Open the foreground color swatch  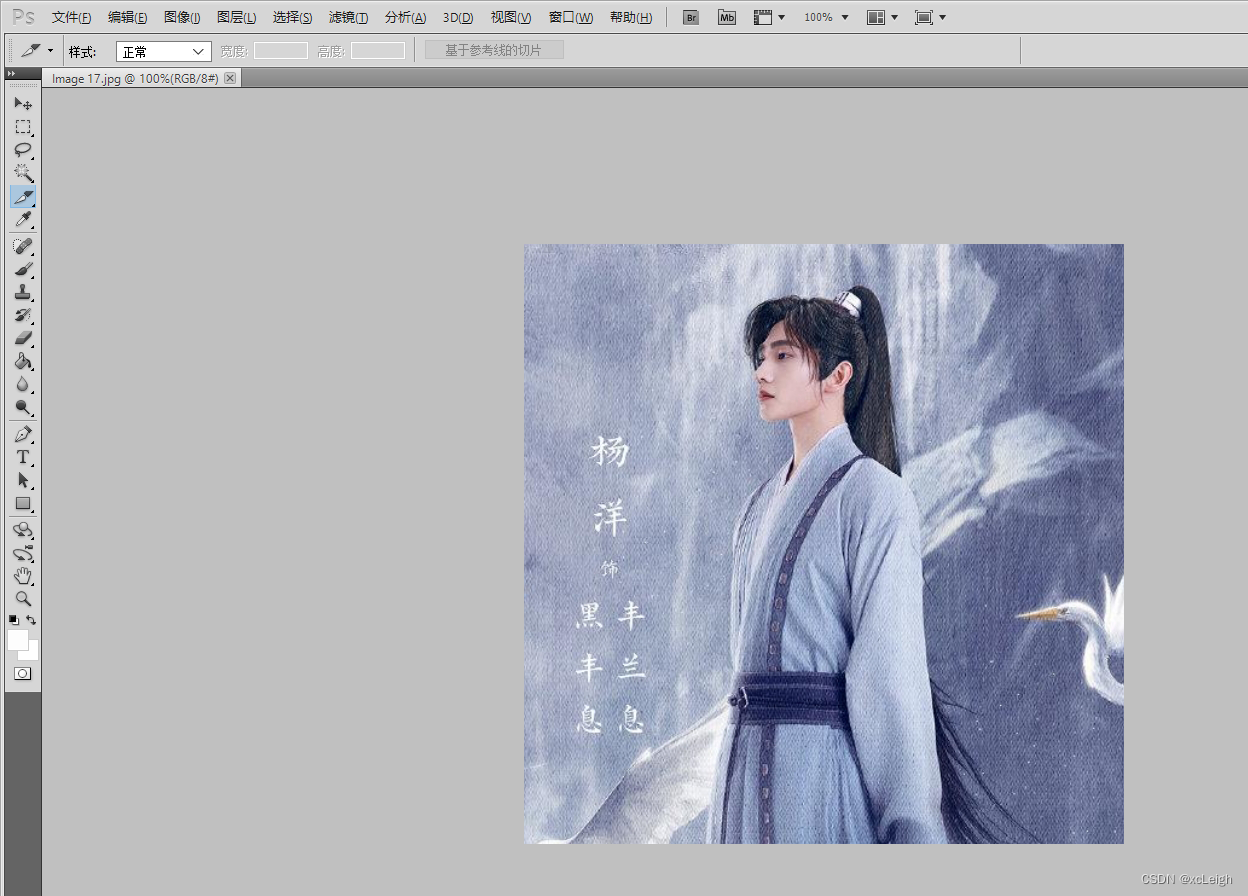[17, 640]
